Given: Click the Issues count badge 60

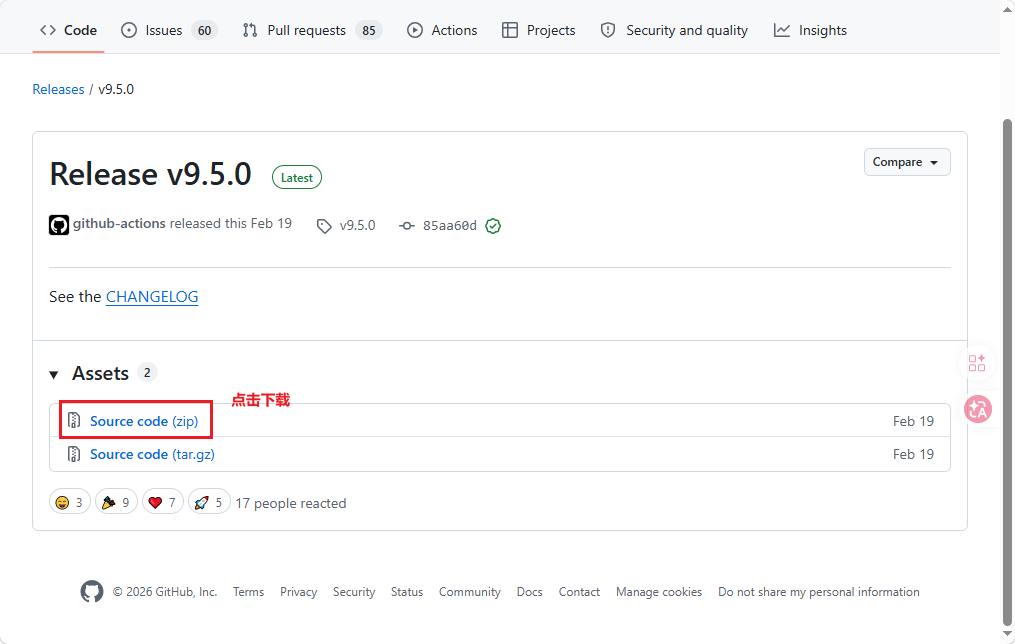Looking at the screenshot, I should point(205,30).
